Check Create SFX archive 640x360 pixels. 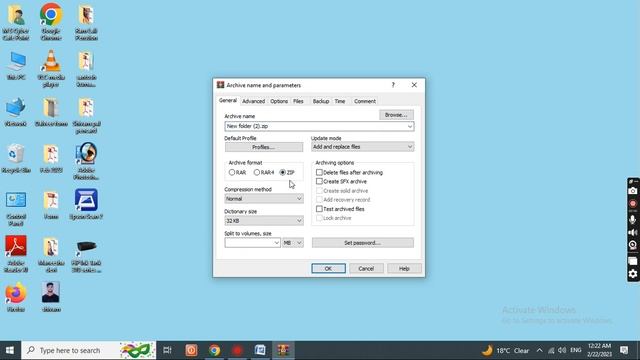pyautogui.click(x=319, y=182)
